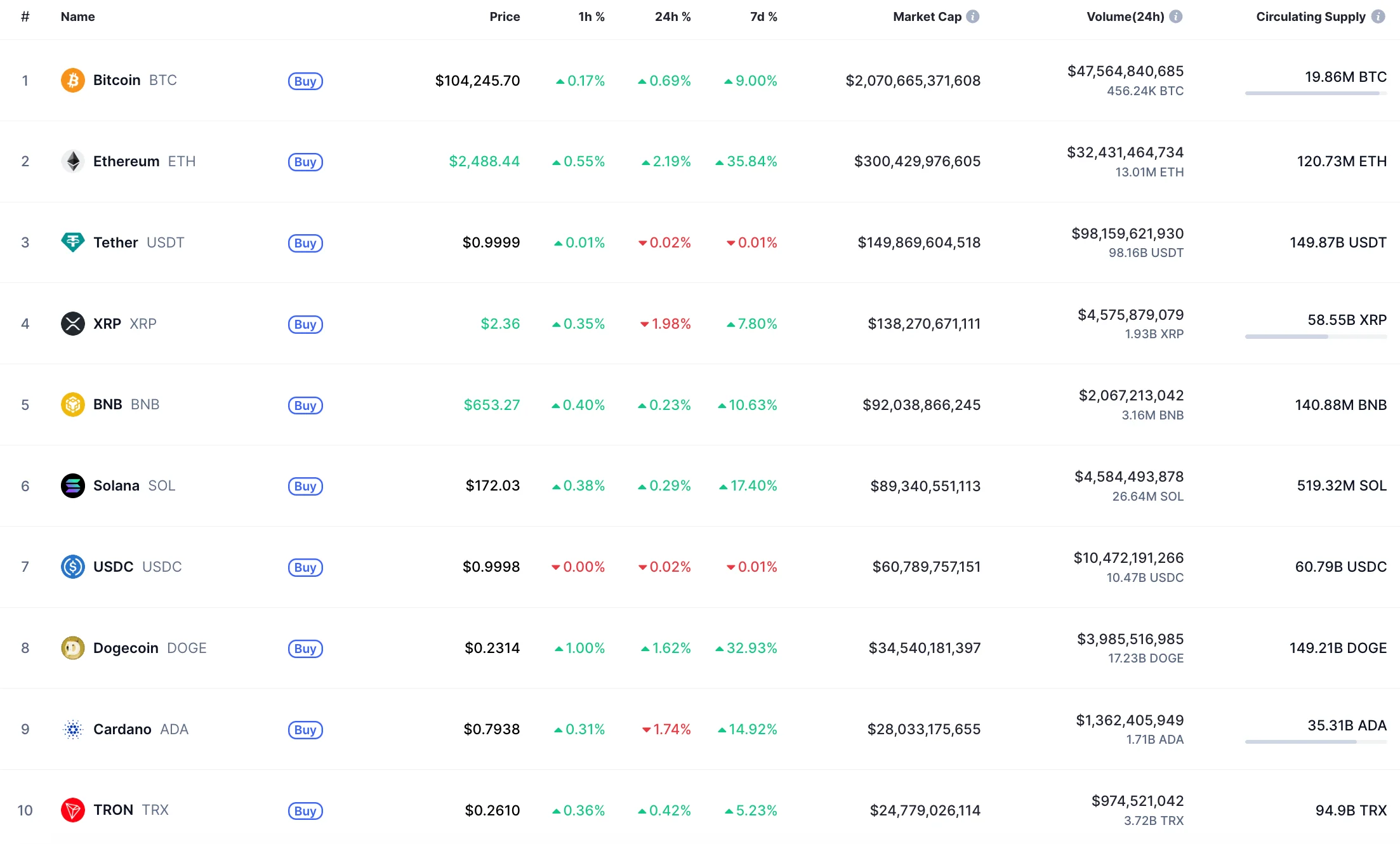Click the Solana logo icon
This screenshot has width=1400, height=844.
point(72,486)
